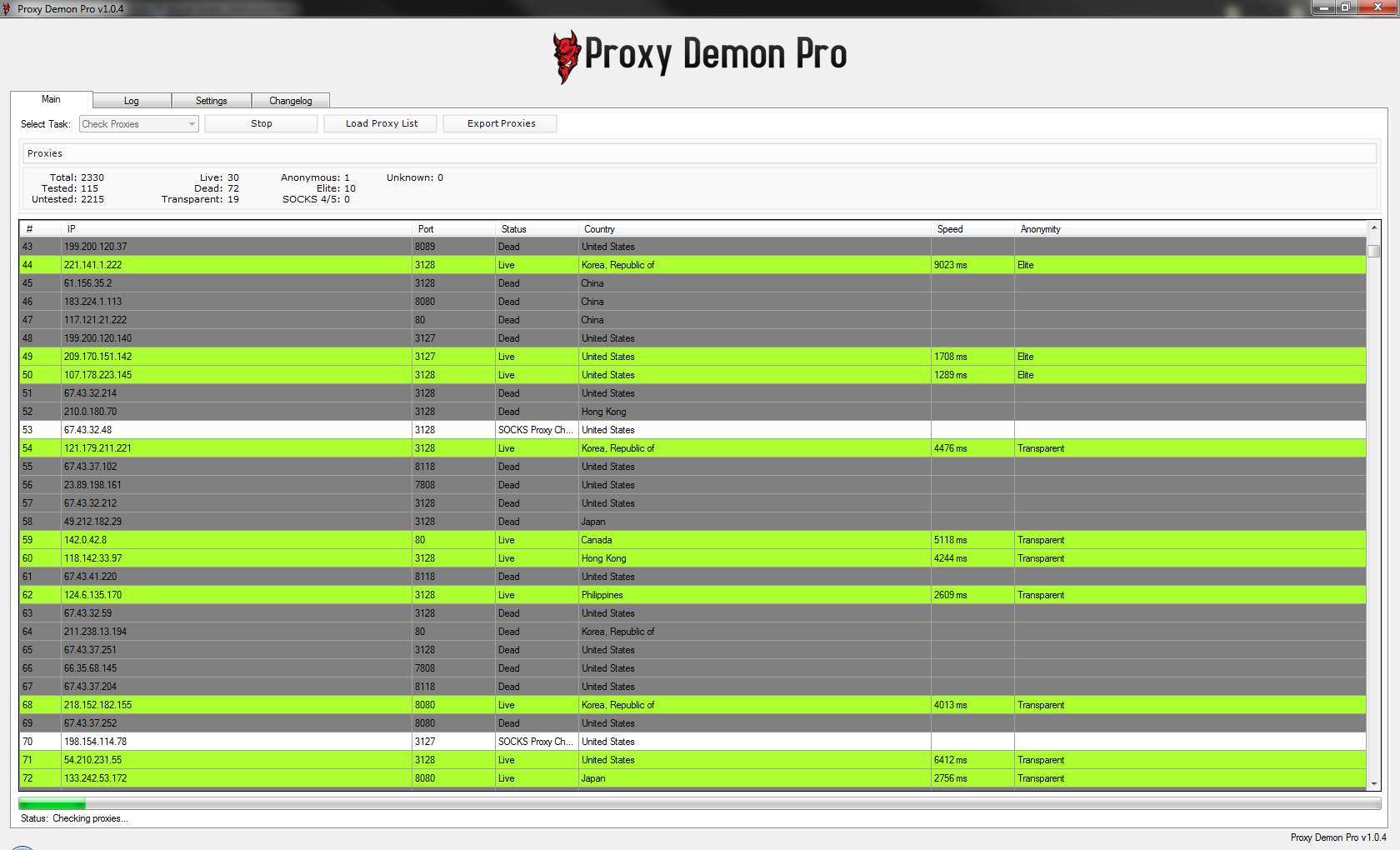Open the Settings tab
The image size is (1400, 850).
pos(211,101)
